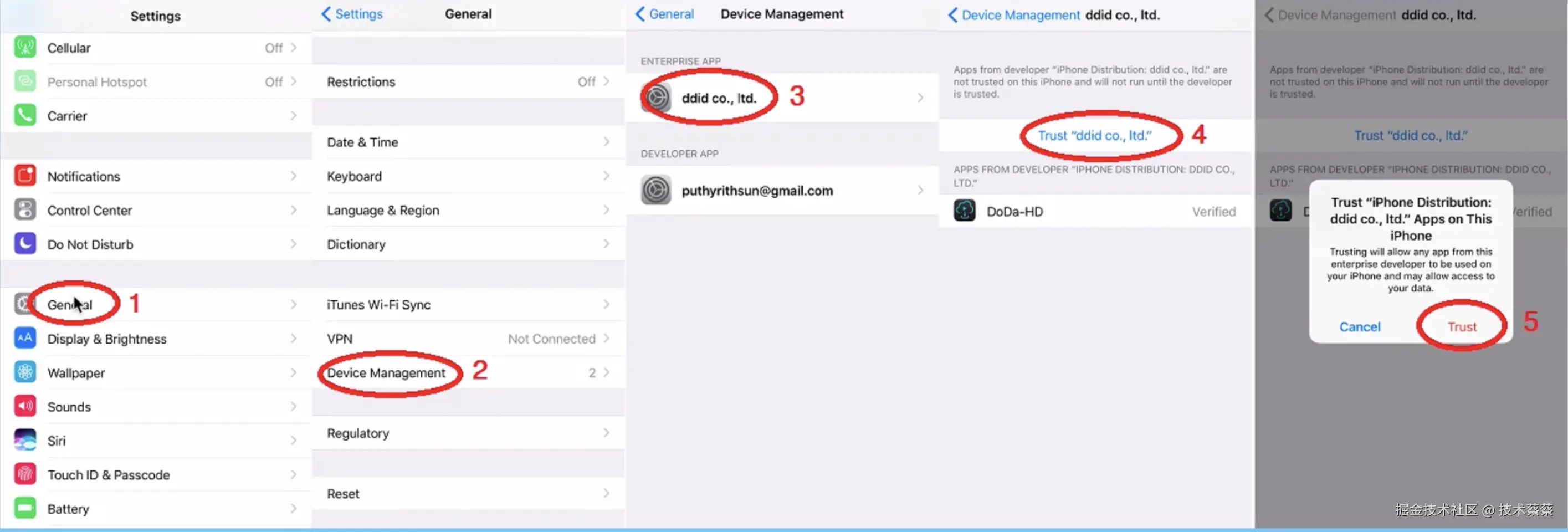
Task: Tap the Cellular Off value
Action: (273, 48)
